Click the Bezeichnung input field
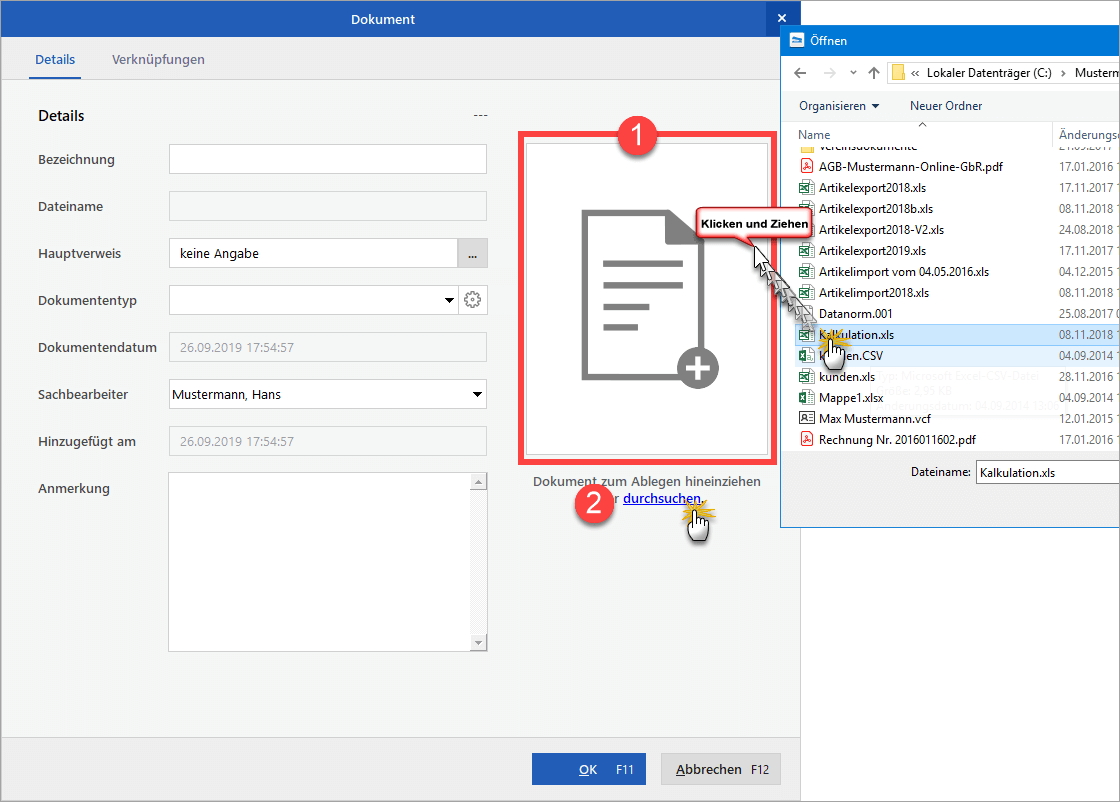 point(328,159)
